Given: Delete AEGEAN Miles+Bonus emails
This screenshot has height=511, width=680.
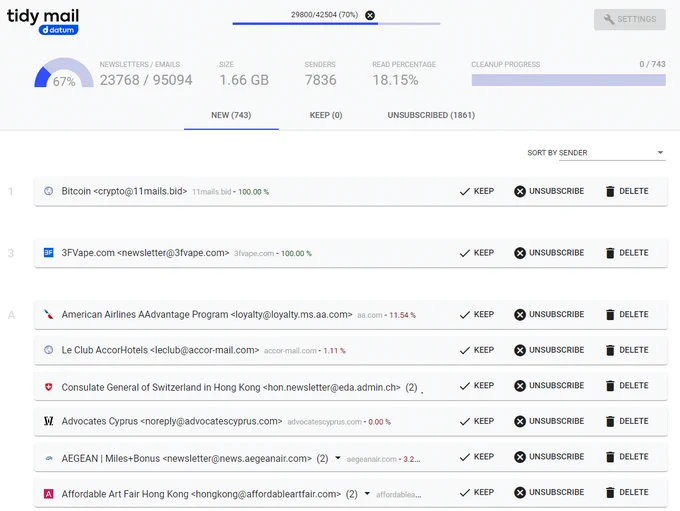Looking at the screenshot, I should (x=627, y=457).
